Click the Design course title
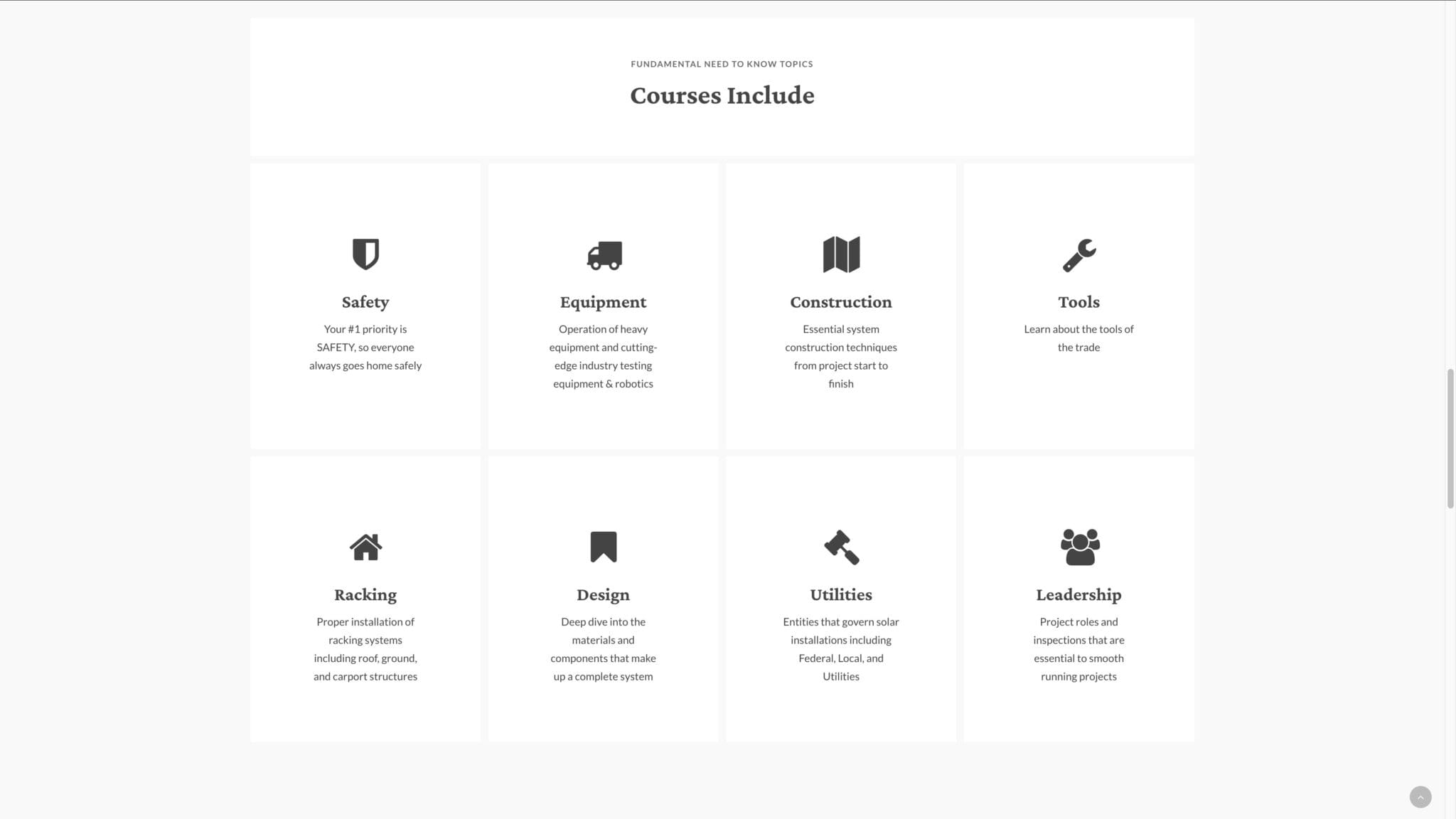 [x=603, y=595]
